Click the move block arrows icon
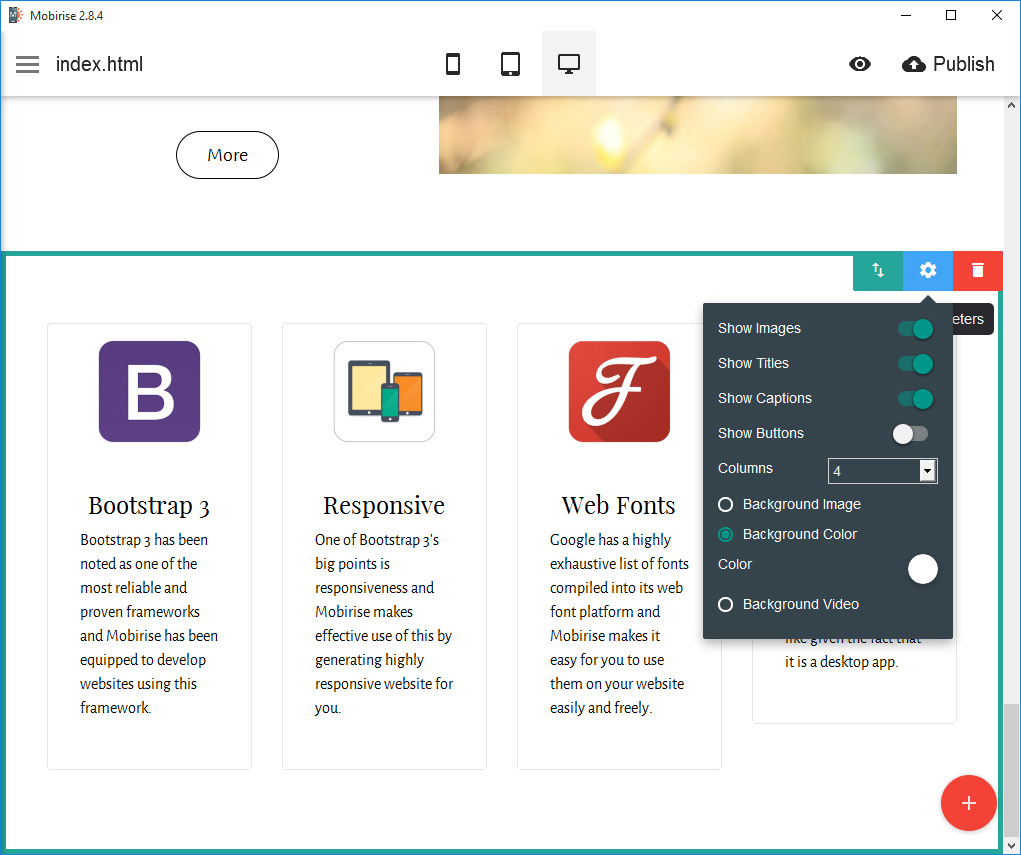 (878, 270)
